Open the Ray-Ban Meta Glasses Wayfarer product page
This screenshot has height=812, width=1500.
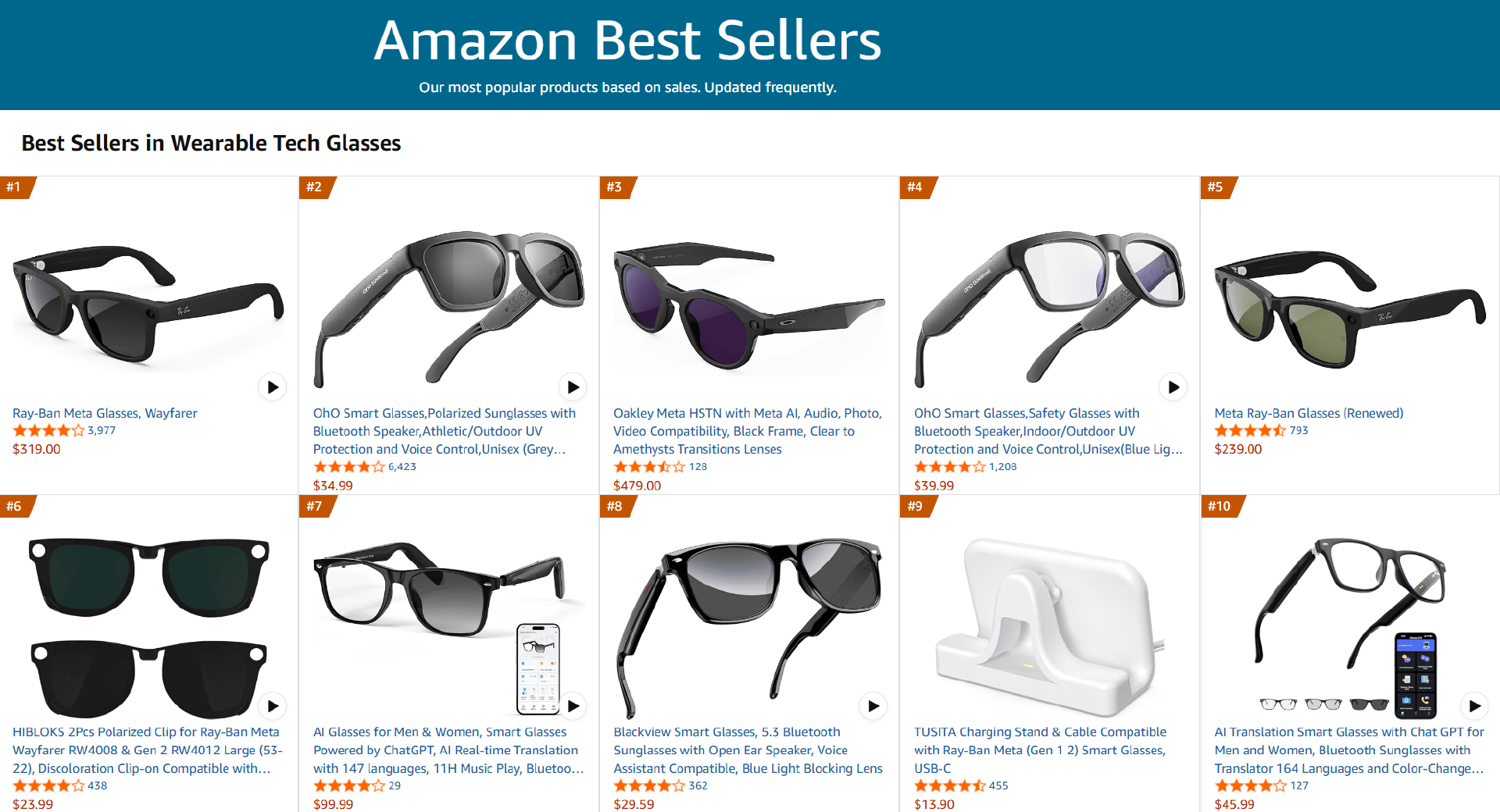[x=105, y=413]
